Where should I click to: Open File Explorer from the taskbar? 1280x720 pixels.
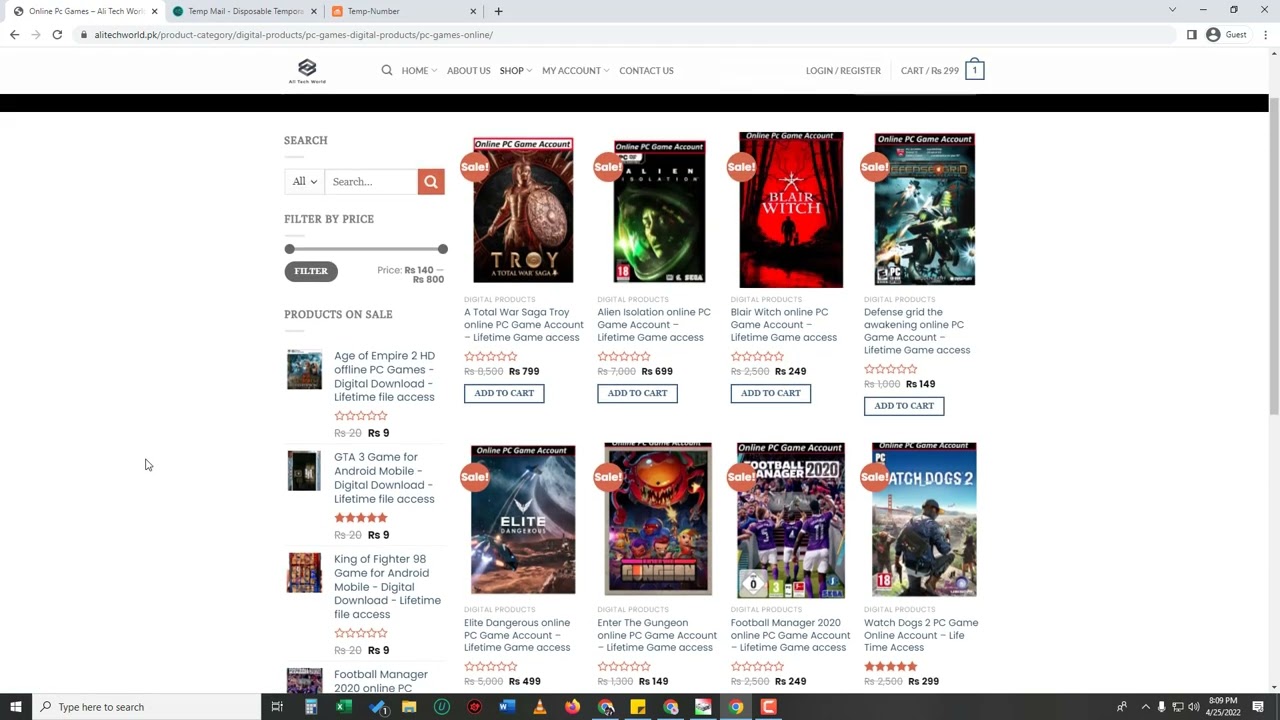(x=409, y=707)
